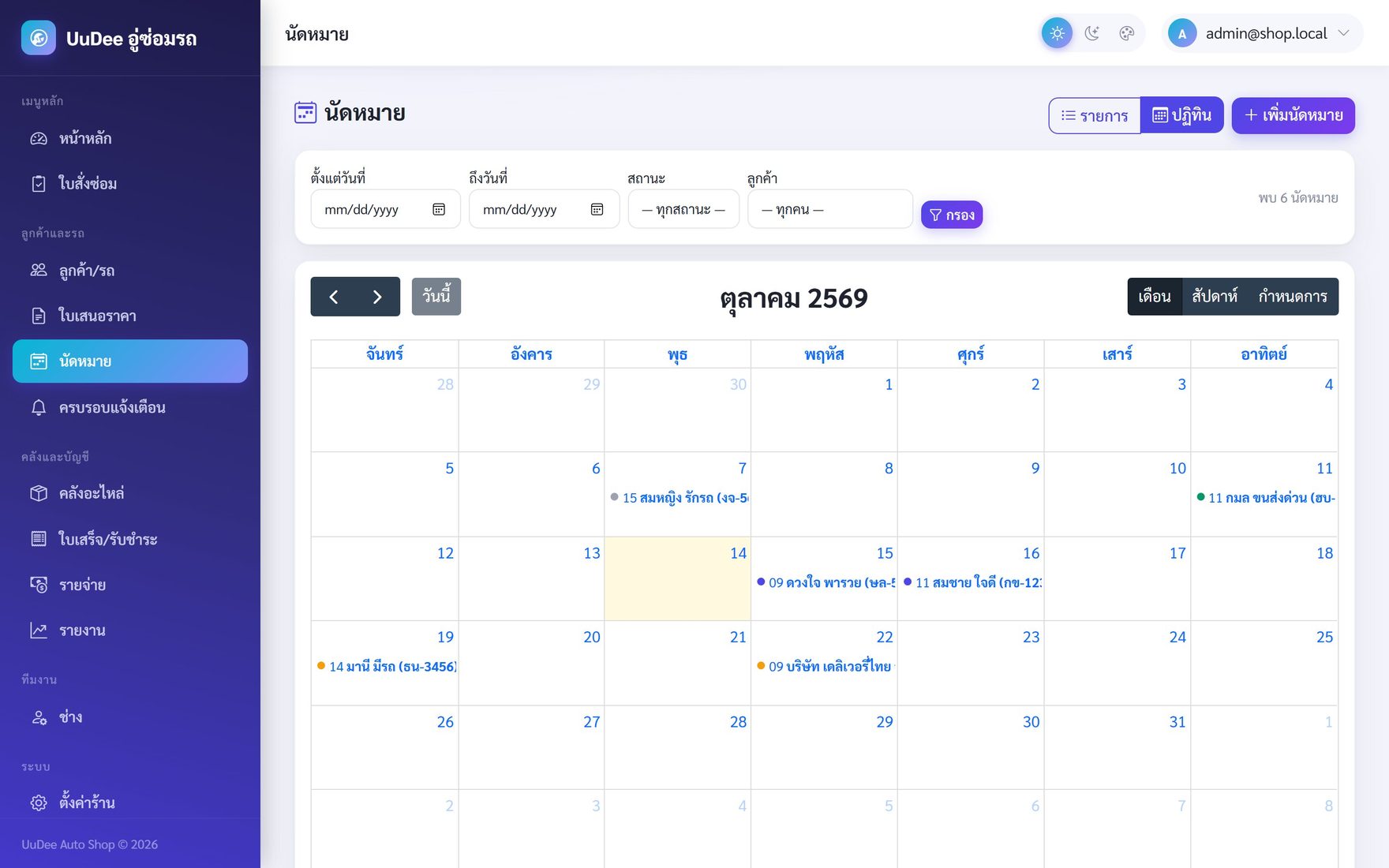The image size is (1389, 868).
Task: Open ตั้งค่าร้าน gear icon
Action: click(39, 803)
